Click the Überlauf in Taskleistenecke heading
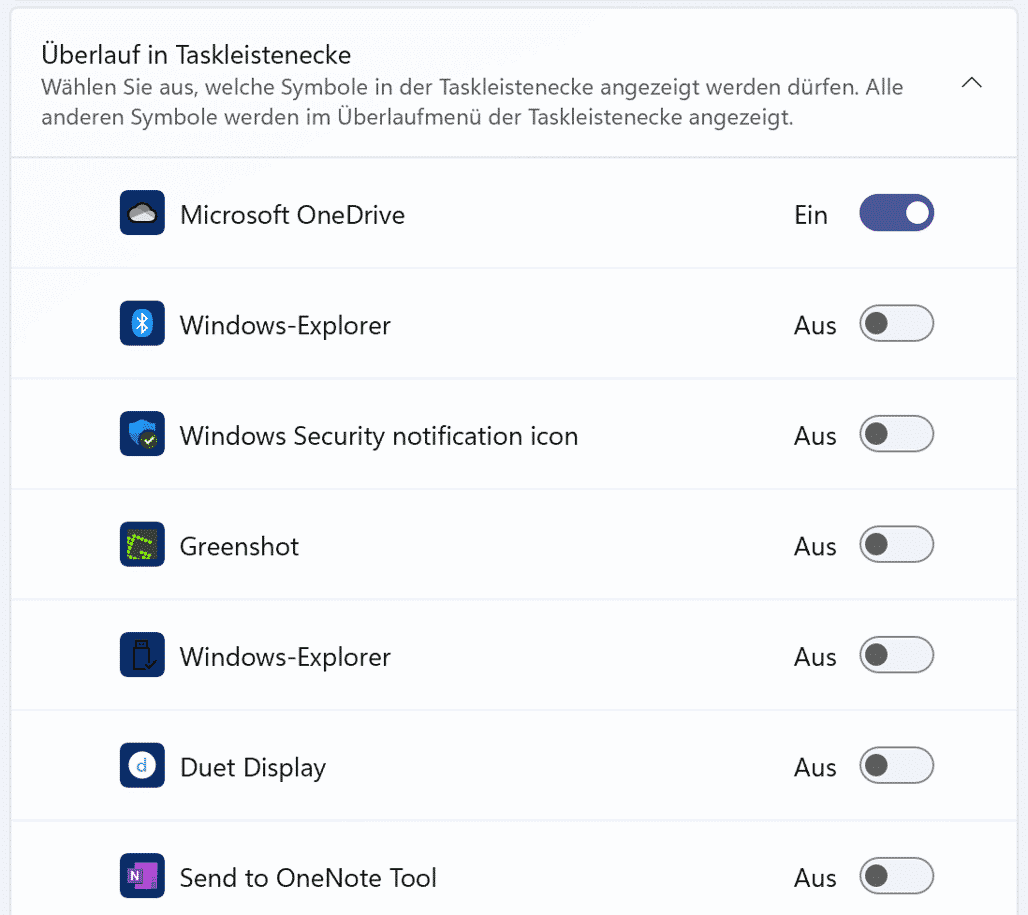This screenshot has width=1028, height=915. pos(196,54)
